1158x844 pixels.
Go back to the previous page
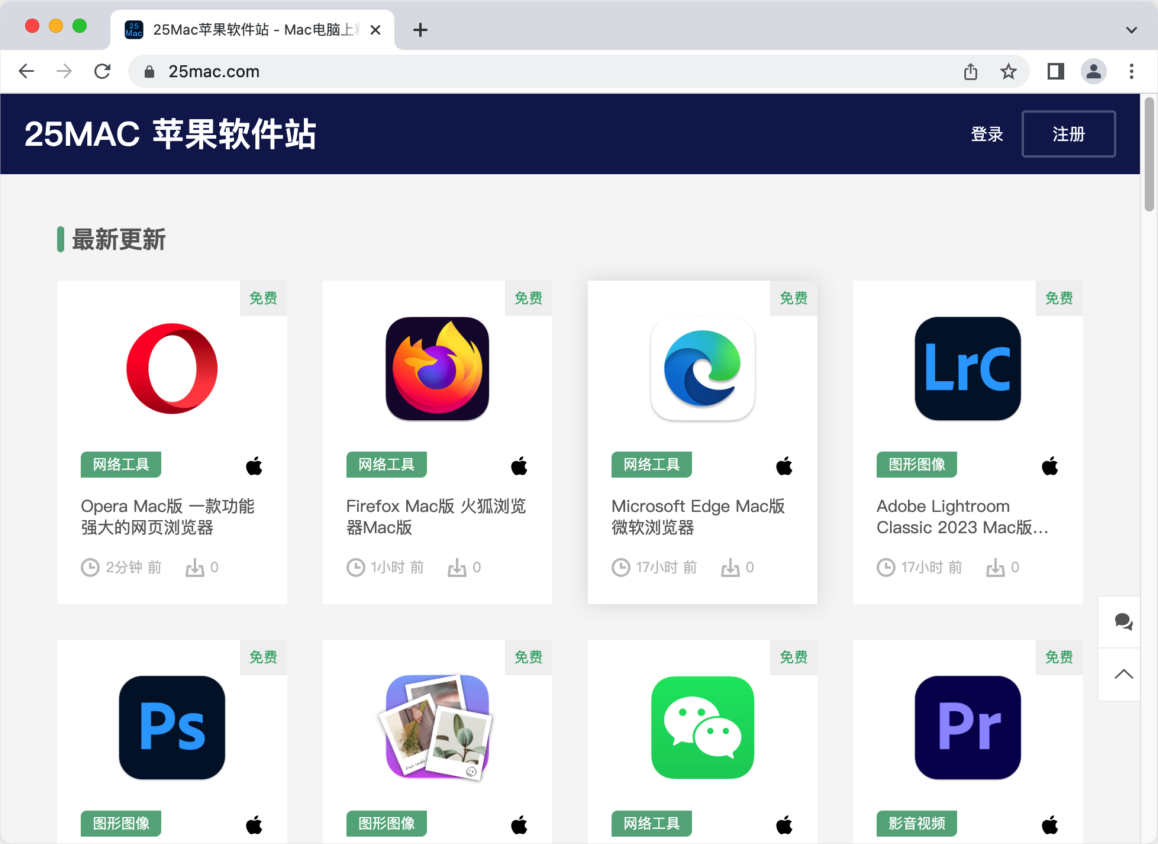[27, 71]
